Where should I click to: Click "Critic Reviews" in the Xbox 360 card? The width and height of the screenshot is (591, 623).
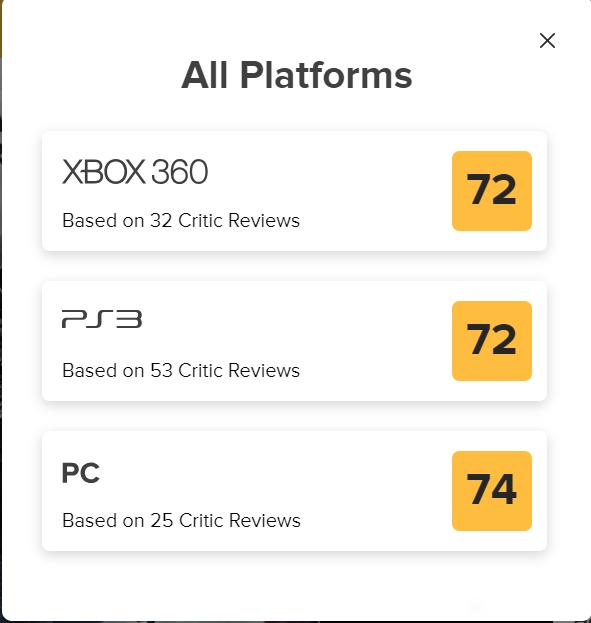tap(239, 221)
